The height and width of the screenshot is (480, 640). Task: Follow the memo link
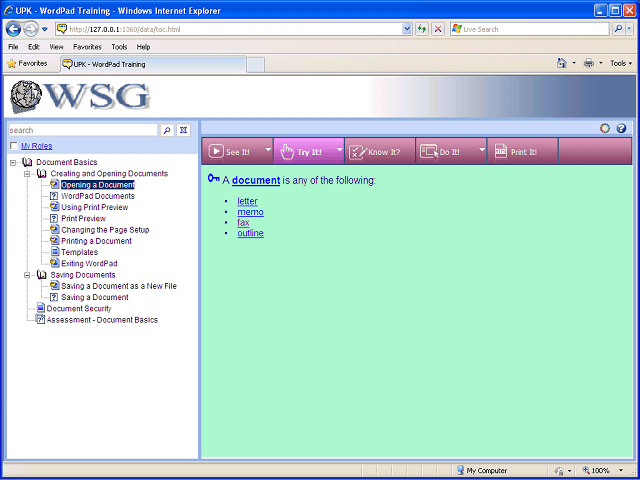[x=251, y=212]
